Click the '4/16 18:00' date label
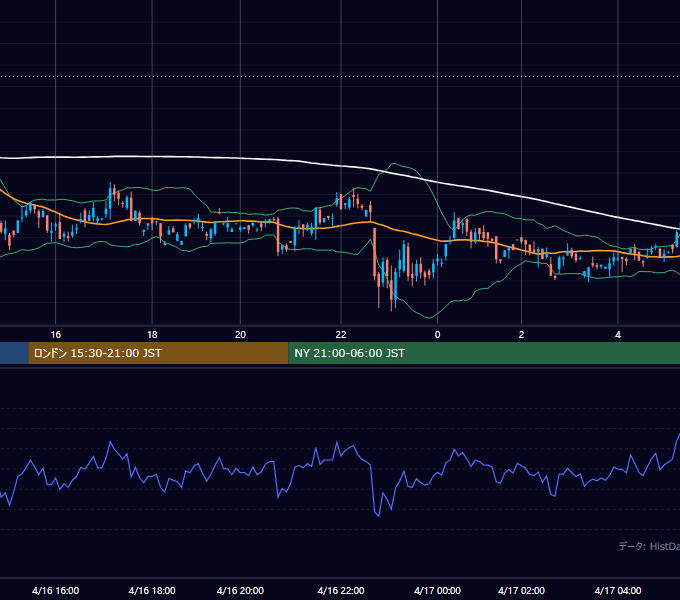 (152, 590)
